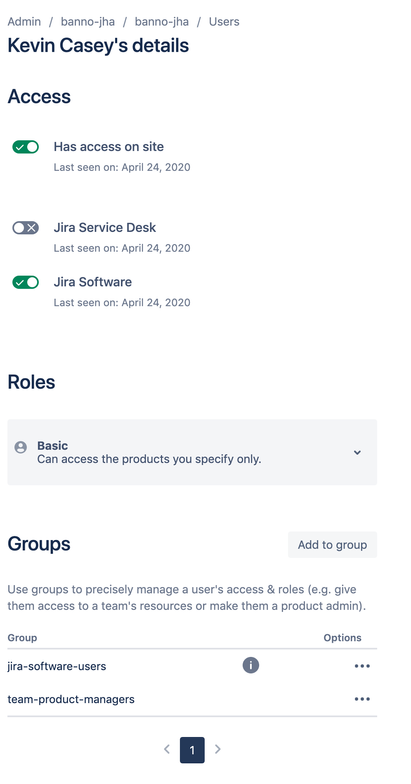The image size is (411, 784).
Task: Click the user avatar icon in Basic role
Action: tap(20, 447)
